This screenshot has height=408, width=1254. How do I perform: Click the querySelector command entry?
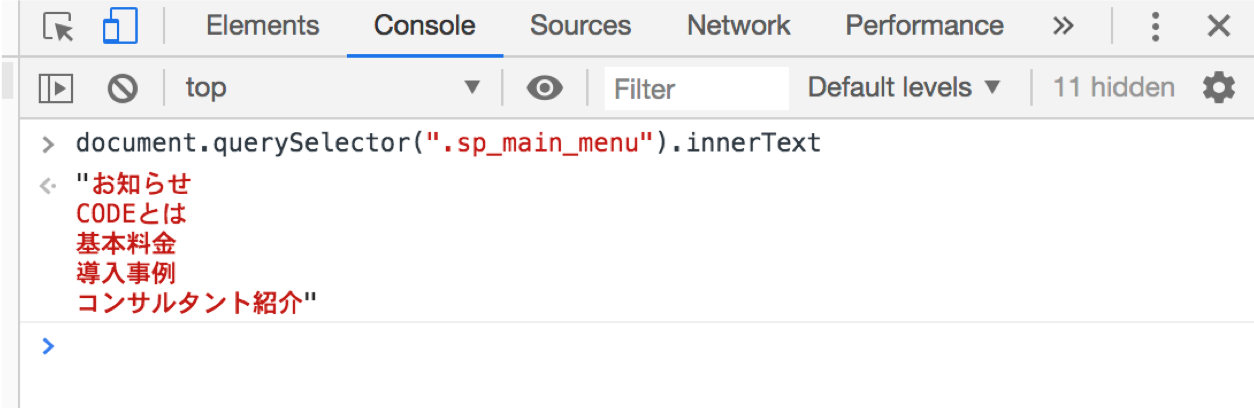tap(448, 143)
